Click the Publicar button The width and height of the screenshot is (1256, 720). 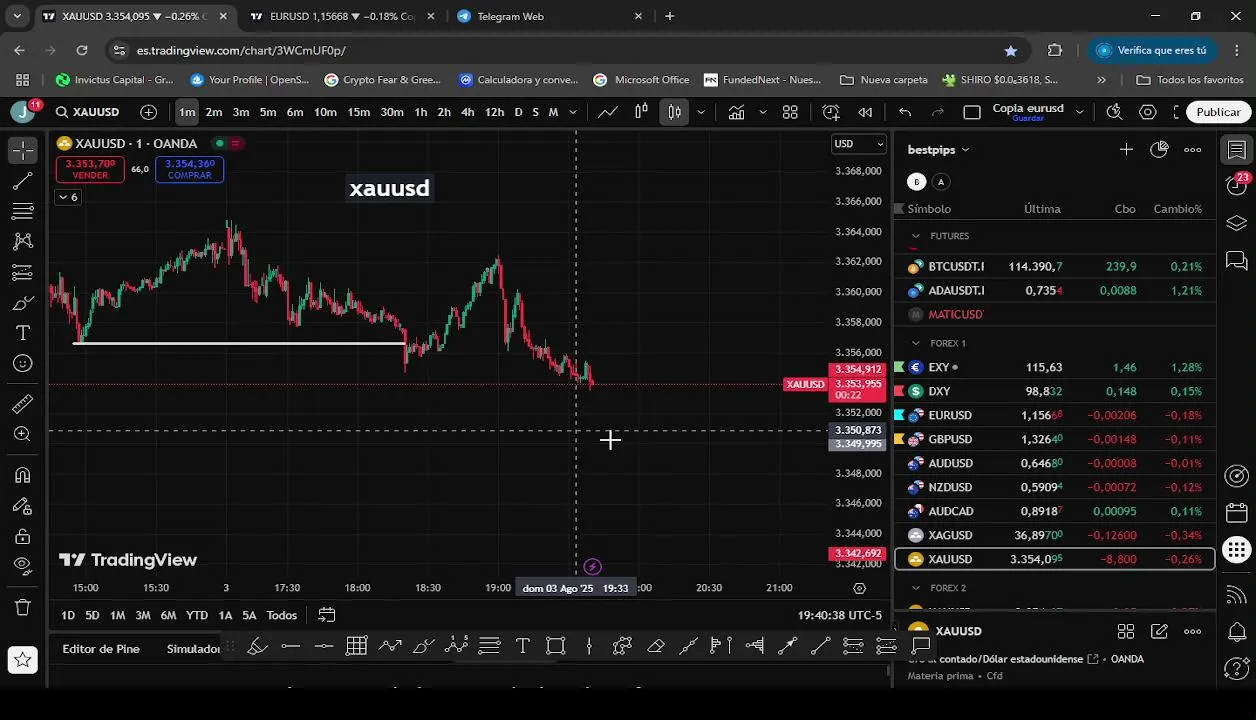coord(1218,112)
